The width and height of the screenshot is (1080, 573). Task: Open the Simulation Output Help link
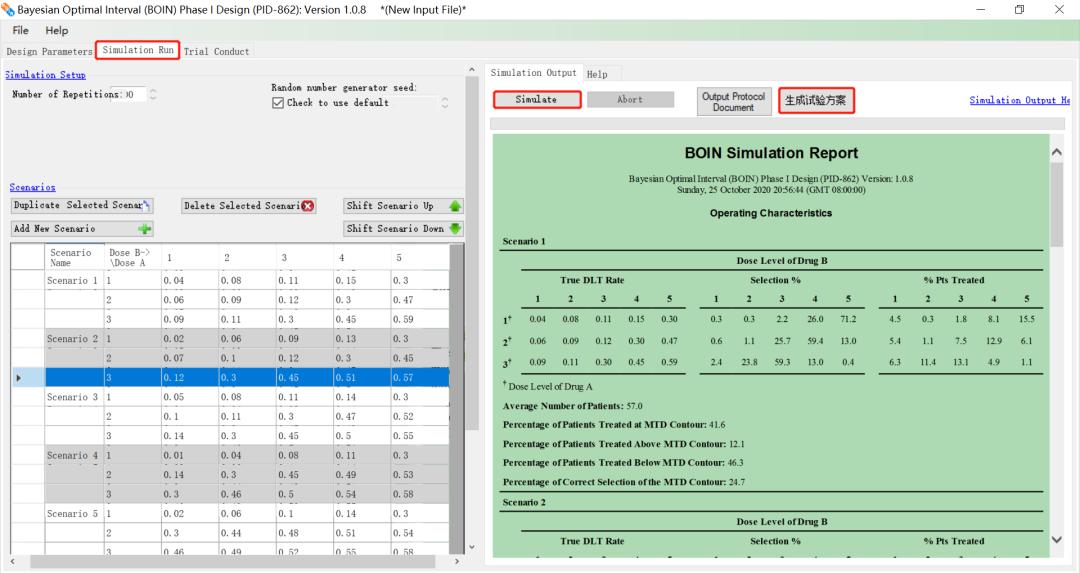[x=1019, y=101]
